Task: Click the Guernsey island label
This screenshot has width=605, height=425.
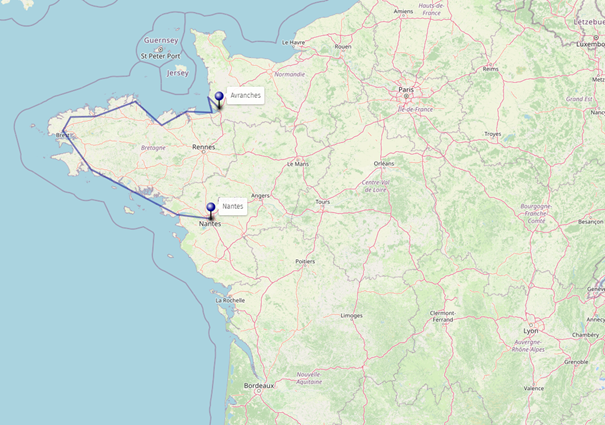Action: tap(161, 41)
